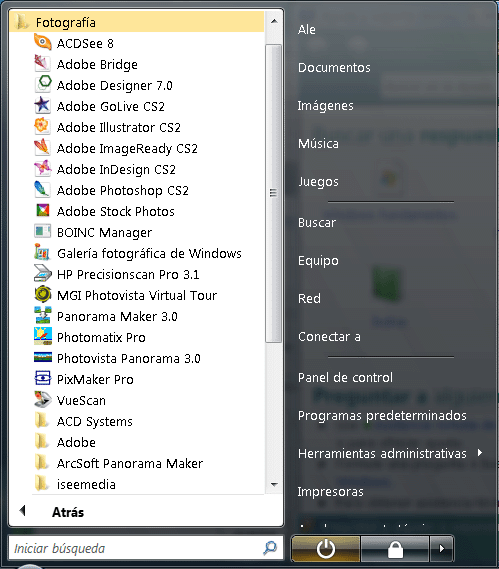The image size is (499, 569).
Task: Open Imágenes in the right pane
Action: (x=325, y=106)
